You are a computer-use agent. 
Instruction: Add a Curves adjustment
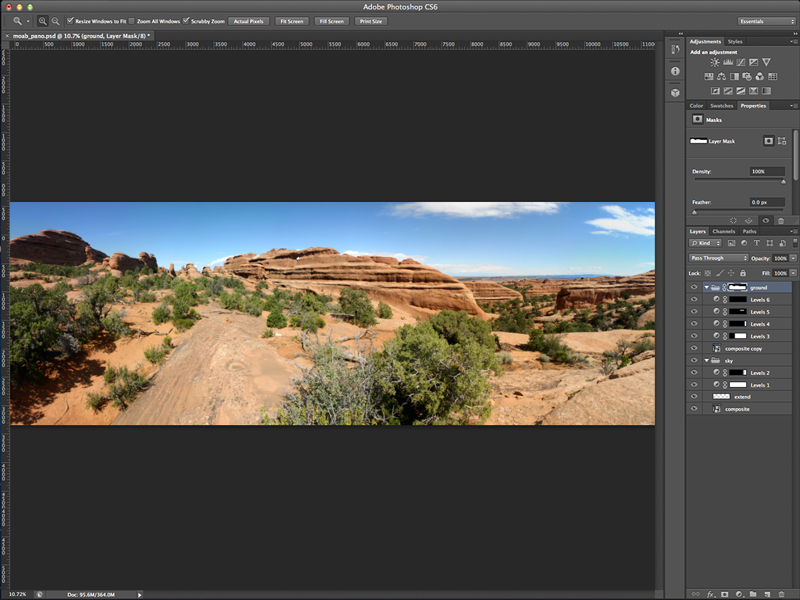point(741,62)
